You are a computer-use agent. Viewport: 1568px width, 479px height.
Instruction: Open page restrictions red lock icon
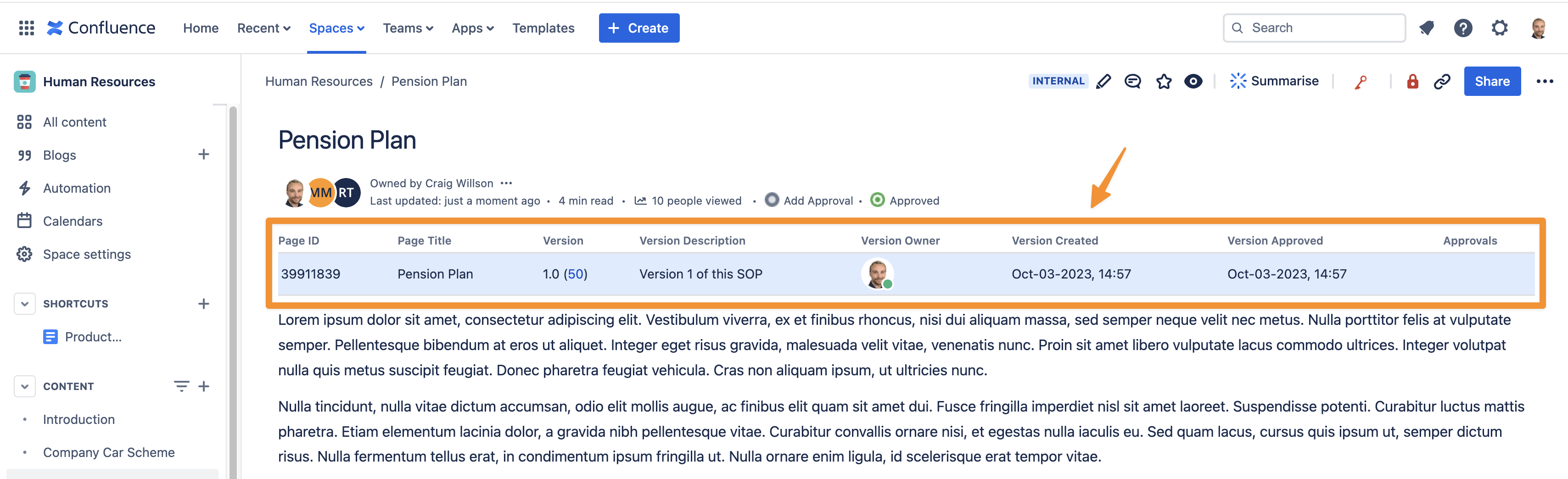(x=1412, y=82)
